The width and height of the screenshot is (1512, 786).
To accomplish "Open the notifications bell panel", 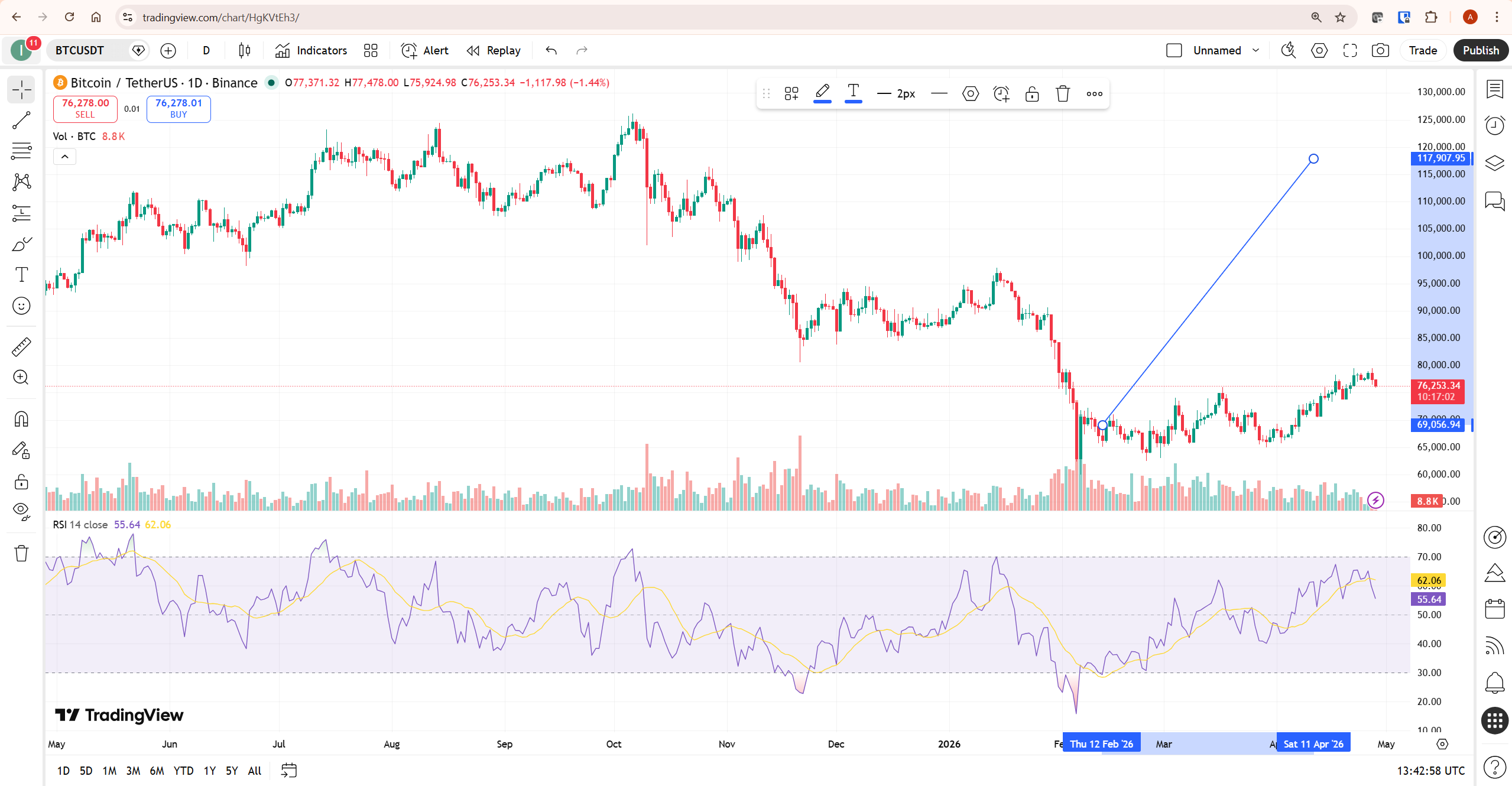I will click(1494, 683).
